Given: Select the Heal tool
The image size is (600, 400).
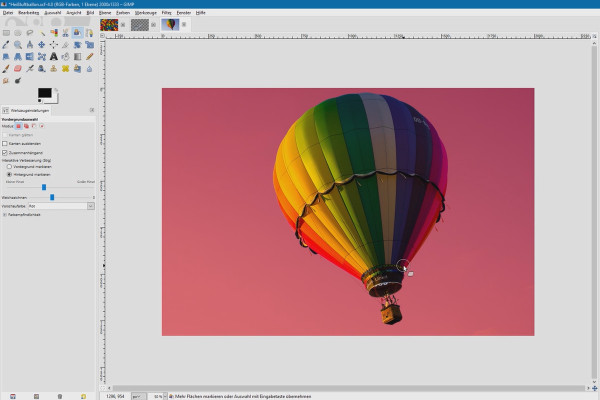Looking at the screenshot, I should (65, 69).
